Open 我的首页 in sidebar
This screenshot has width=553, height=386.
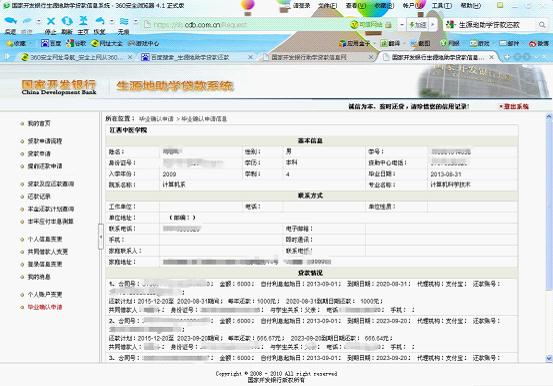[39, 123]
